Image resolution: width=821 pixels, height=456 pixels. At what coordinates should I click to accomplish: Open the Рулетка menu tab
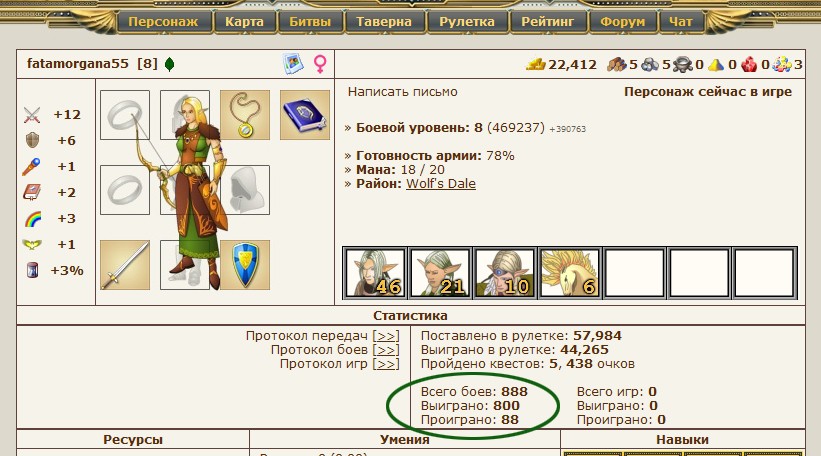(x=467, y=21)
